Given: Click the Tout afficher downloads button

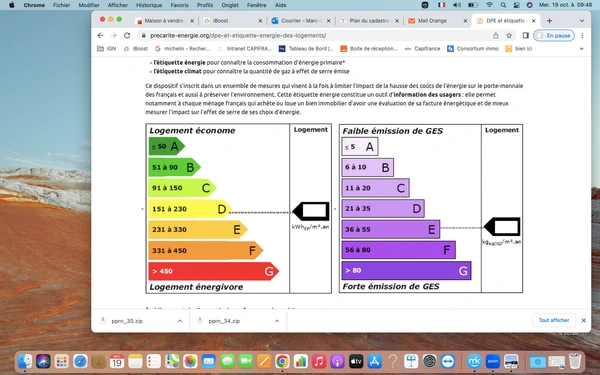Looking at the screenshot, I should coord(554,320).
